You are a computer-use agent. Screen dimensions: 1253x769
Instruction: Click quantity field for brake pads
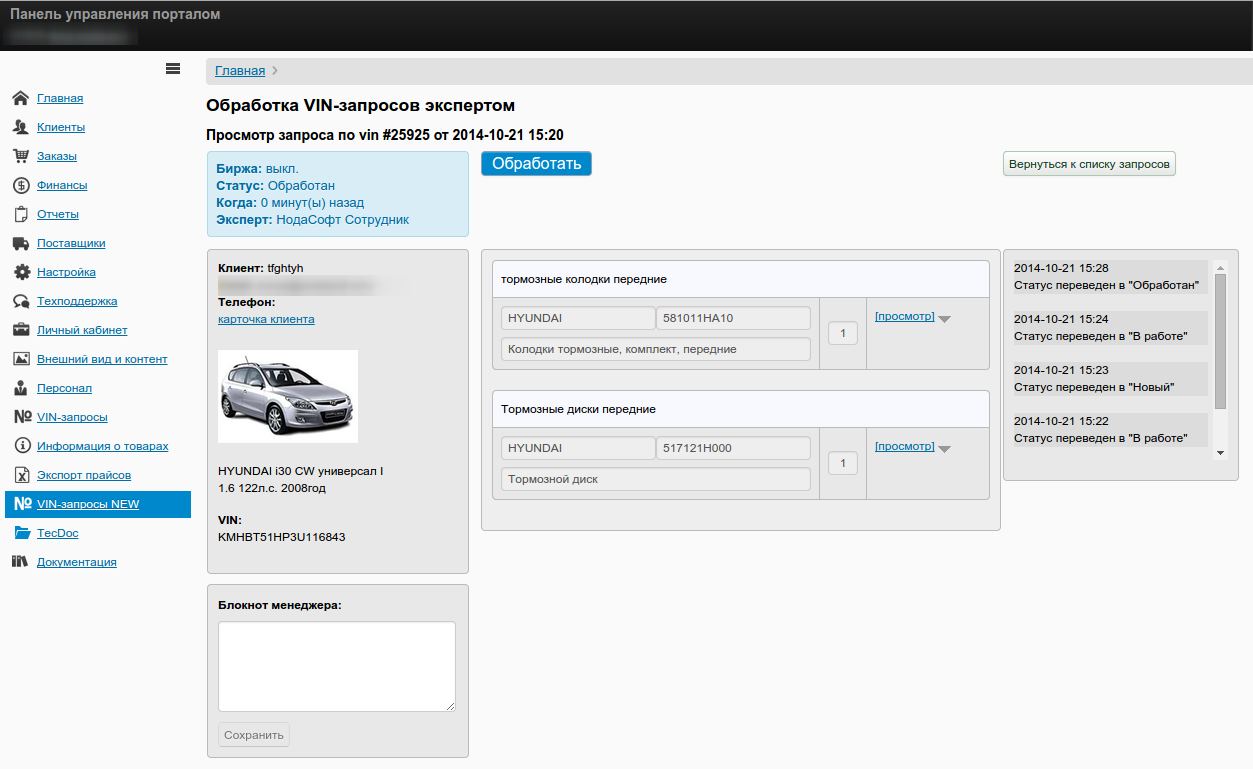[x=843, y=333]
